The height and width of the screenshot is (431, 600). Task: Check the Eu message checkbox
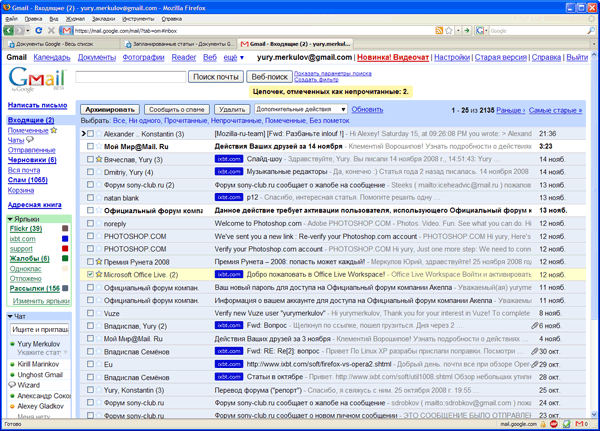click(90, 364)
